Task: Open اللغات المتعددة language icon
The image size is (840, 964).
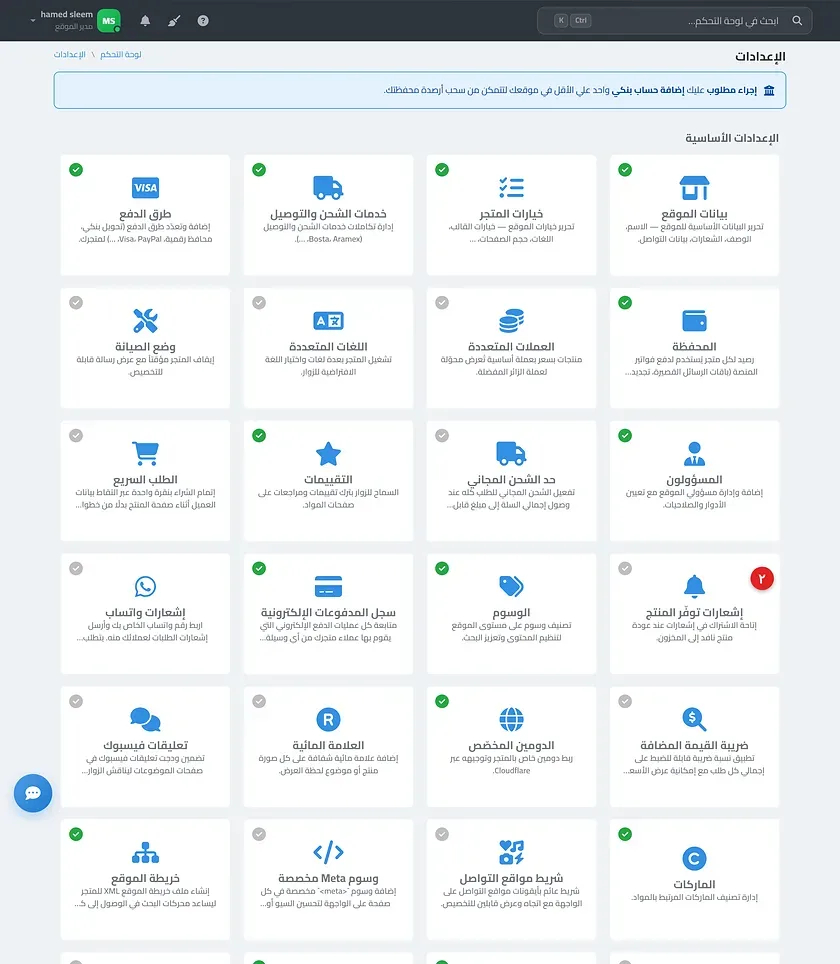Action: coord(328,320)
